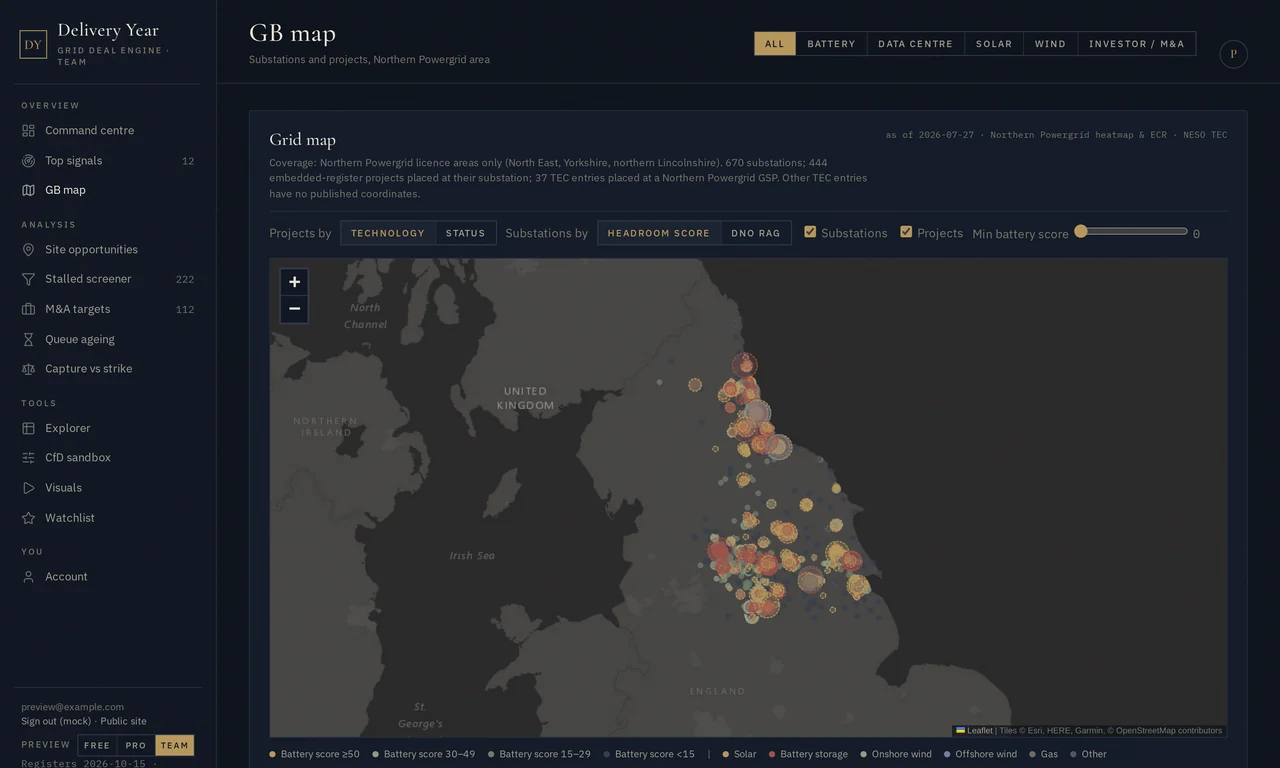
Task: Zoom out on the map
Action: click(x=294, y=309)
